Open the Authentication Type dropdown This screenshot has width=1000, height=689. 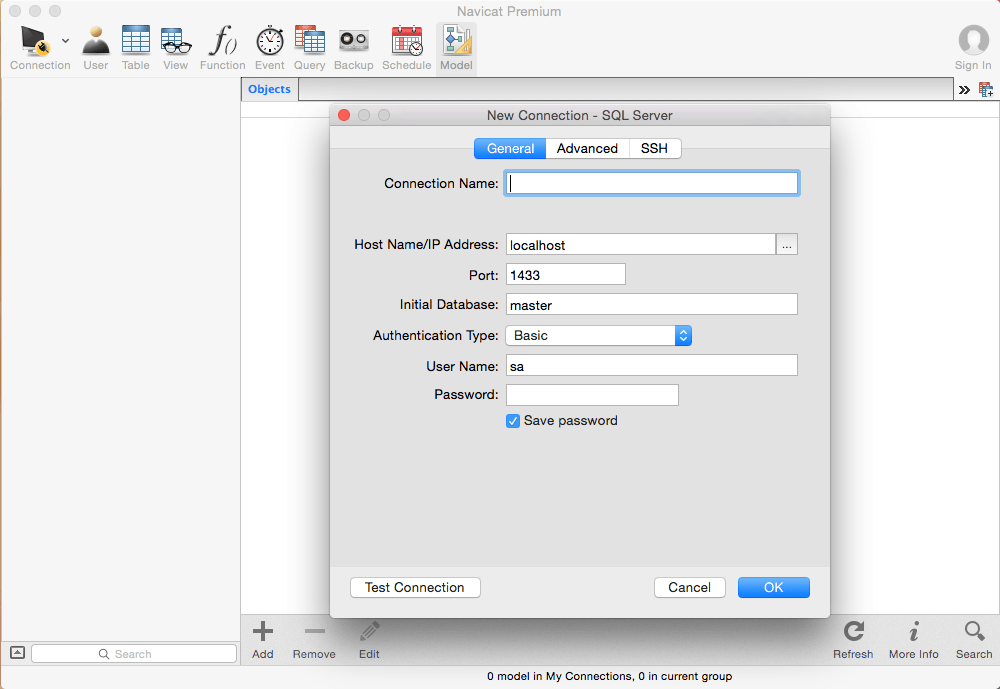[x=598, y=336]
